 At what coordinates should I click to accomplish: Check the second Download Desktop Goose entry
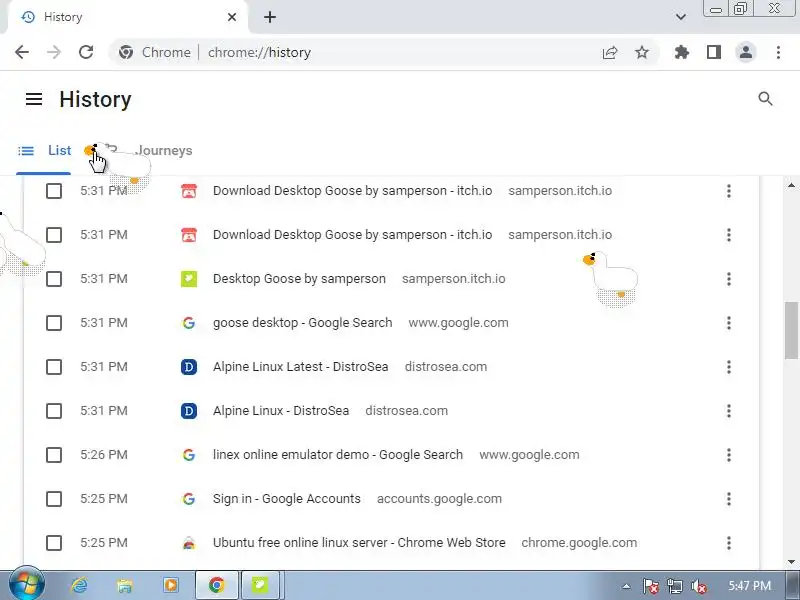54,235
